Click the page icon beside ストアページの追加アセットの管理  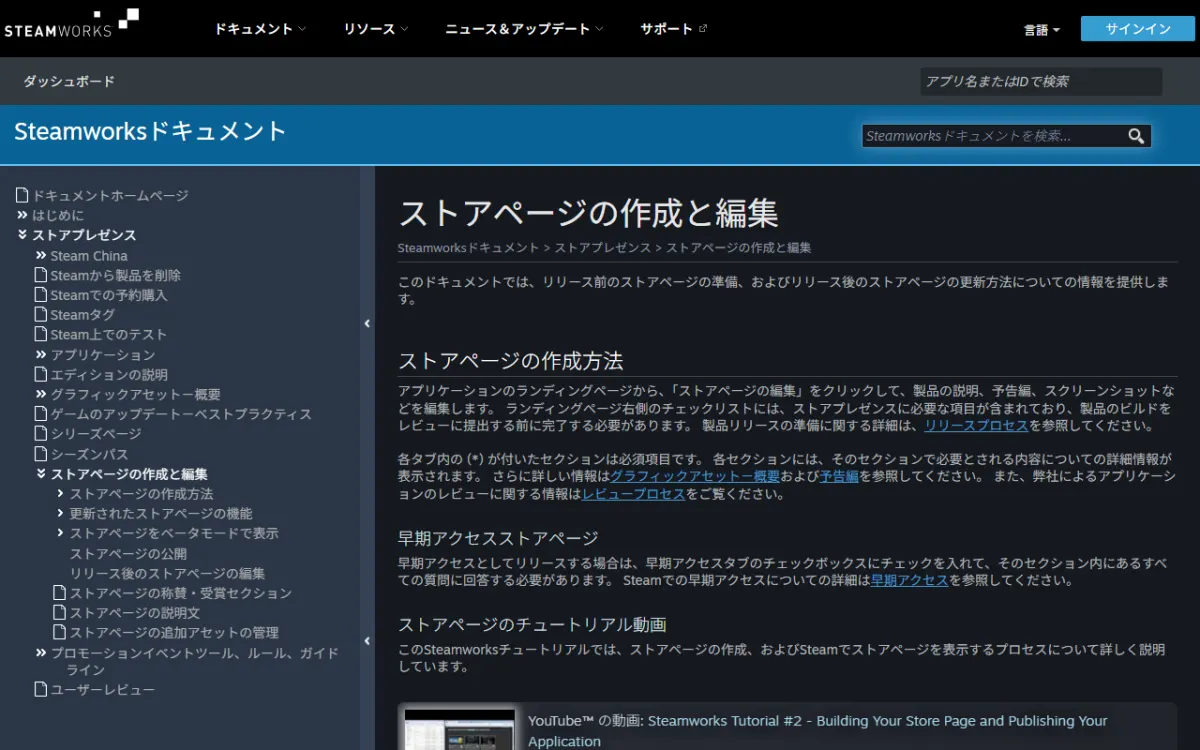60,632
